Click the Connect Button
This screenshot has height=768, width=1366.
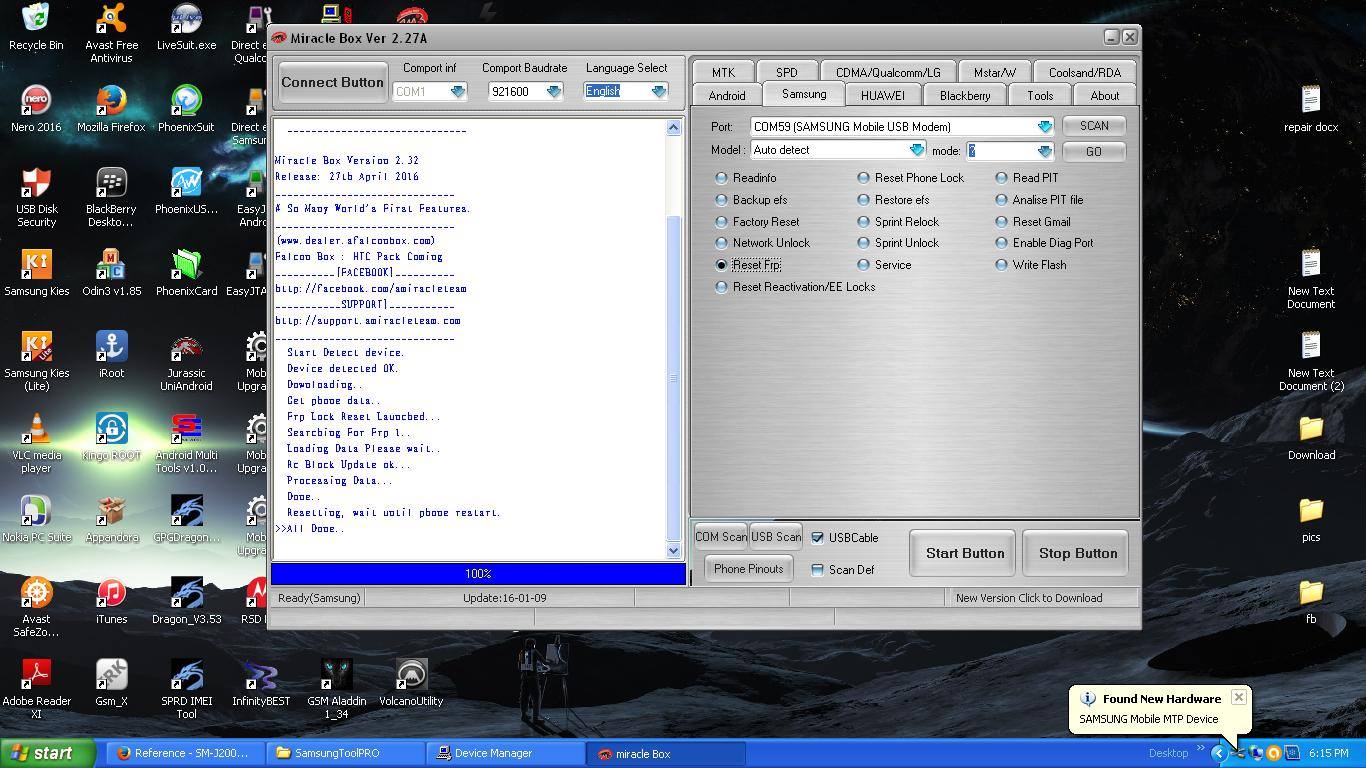pos(332,82)
